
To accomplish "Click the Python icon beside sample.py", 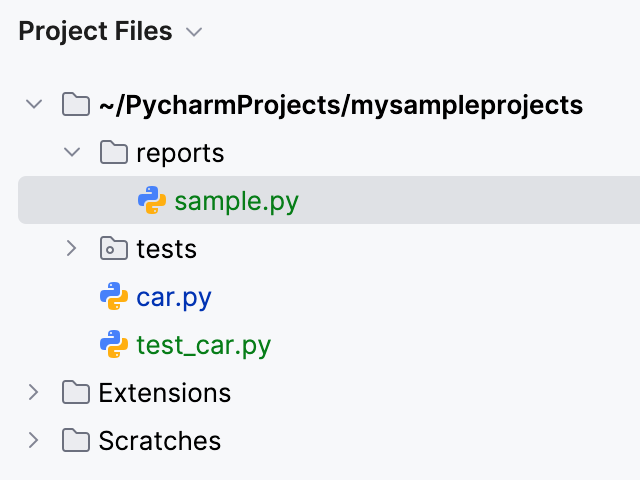I will click(152, 201).
